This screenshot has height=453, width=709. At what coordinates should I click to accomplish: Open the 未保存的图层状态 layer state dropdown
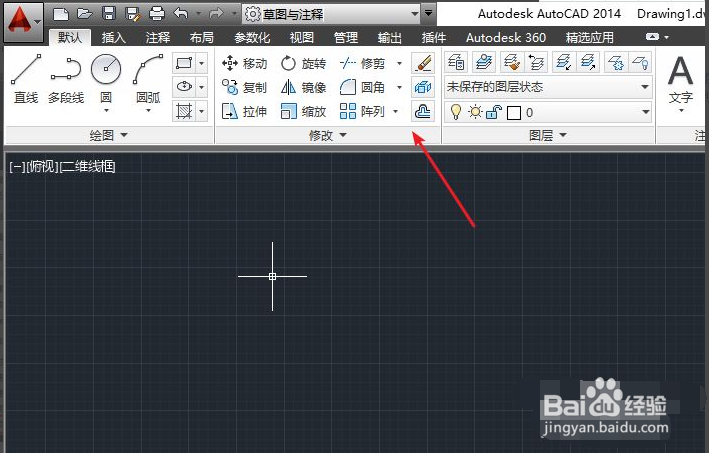pos(548,87)
